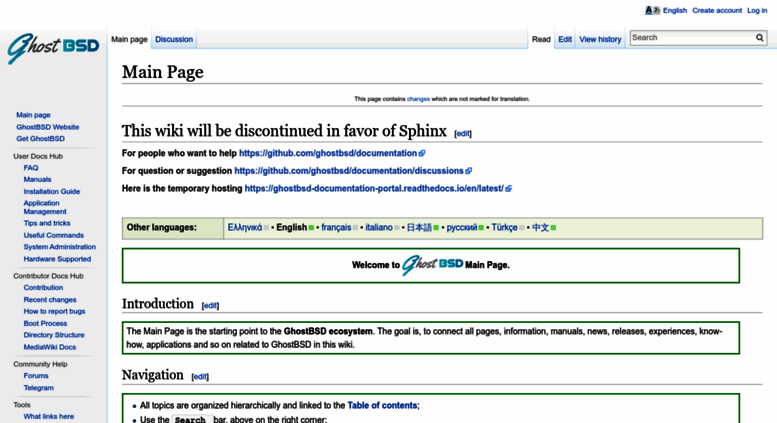Open Contribution sidebar link

(x=43, y=288)
